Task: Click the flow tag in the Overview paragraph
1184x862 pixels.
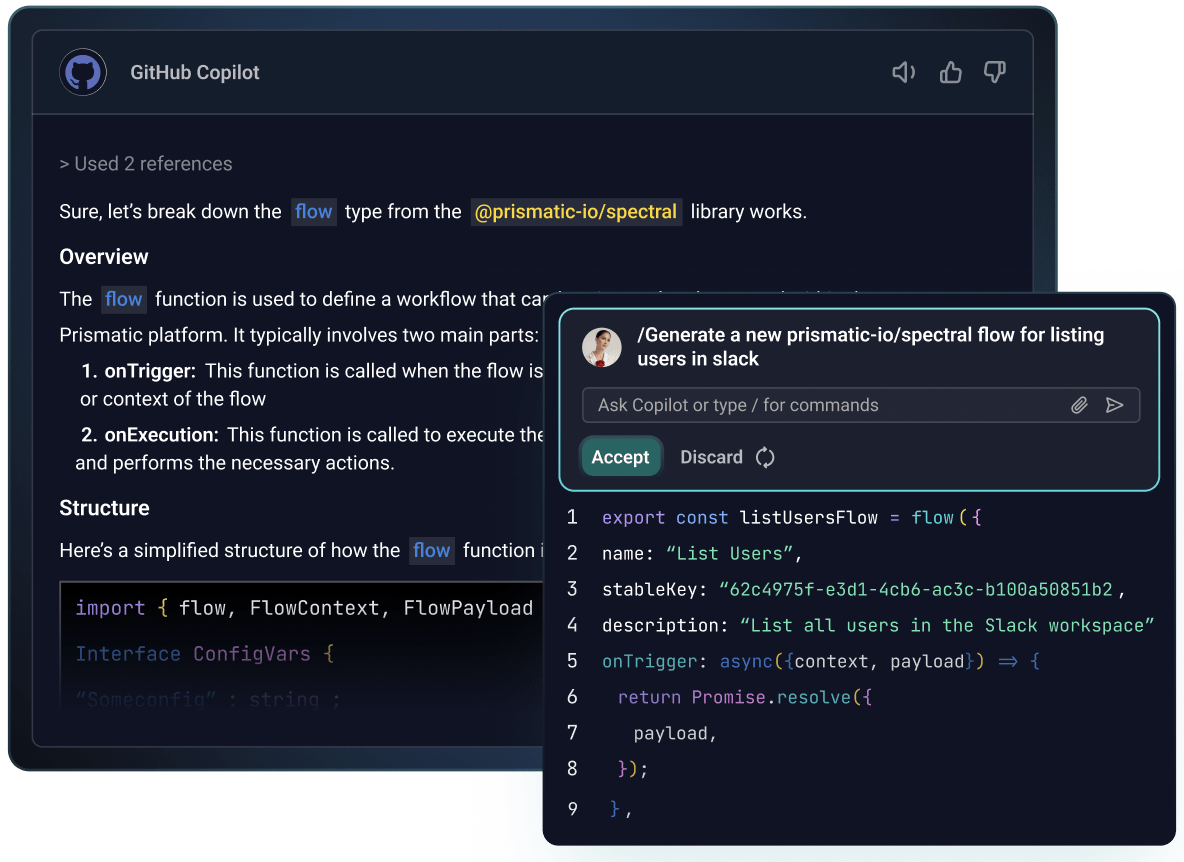Action: point(123,299)
